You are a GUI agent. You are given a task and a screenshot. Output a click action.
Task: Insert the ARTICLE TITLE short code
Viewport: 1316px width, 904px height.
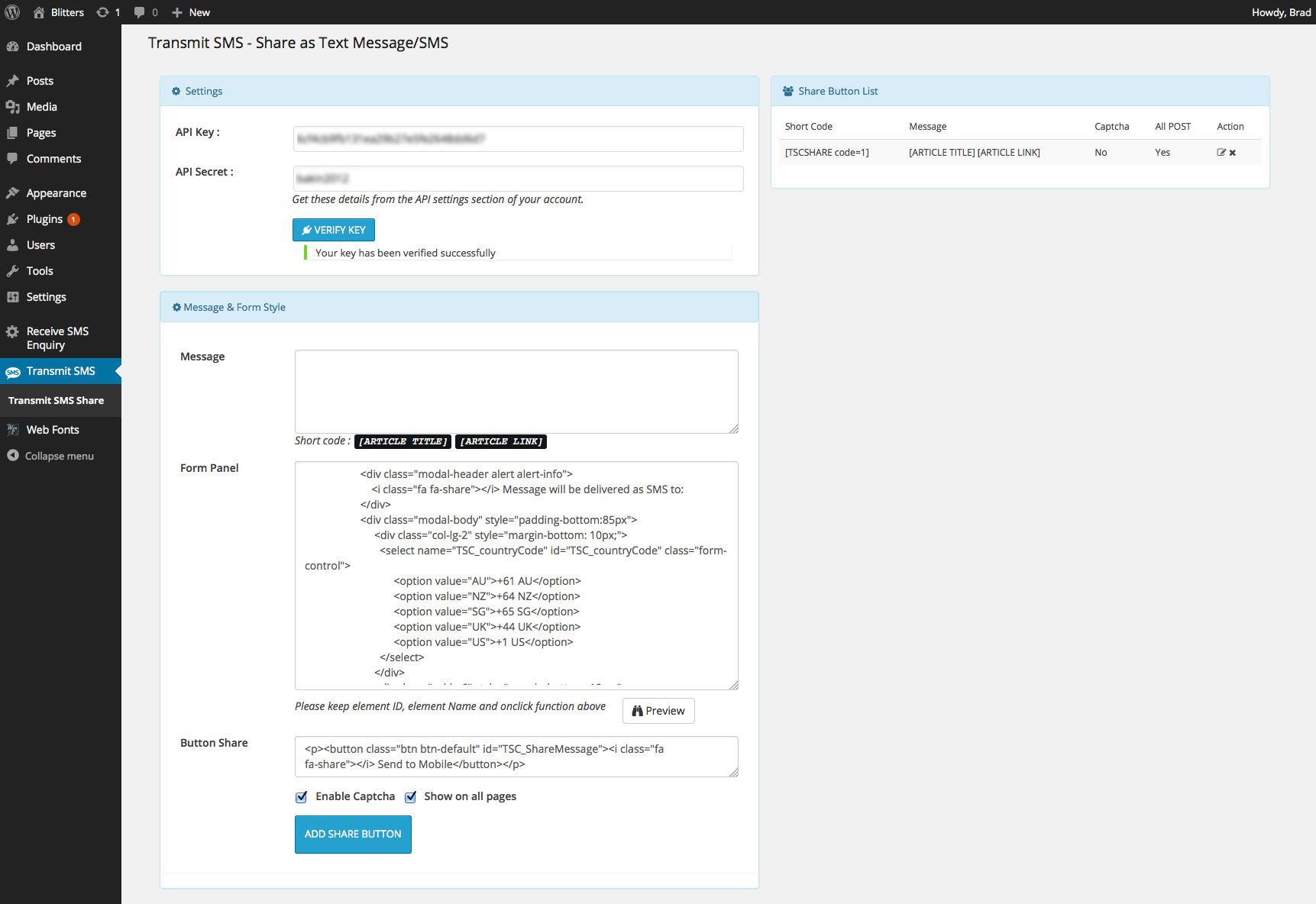tap(403, 441)
